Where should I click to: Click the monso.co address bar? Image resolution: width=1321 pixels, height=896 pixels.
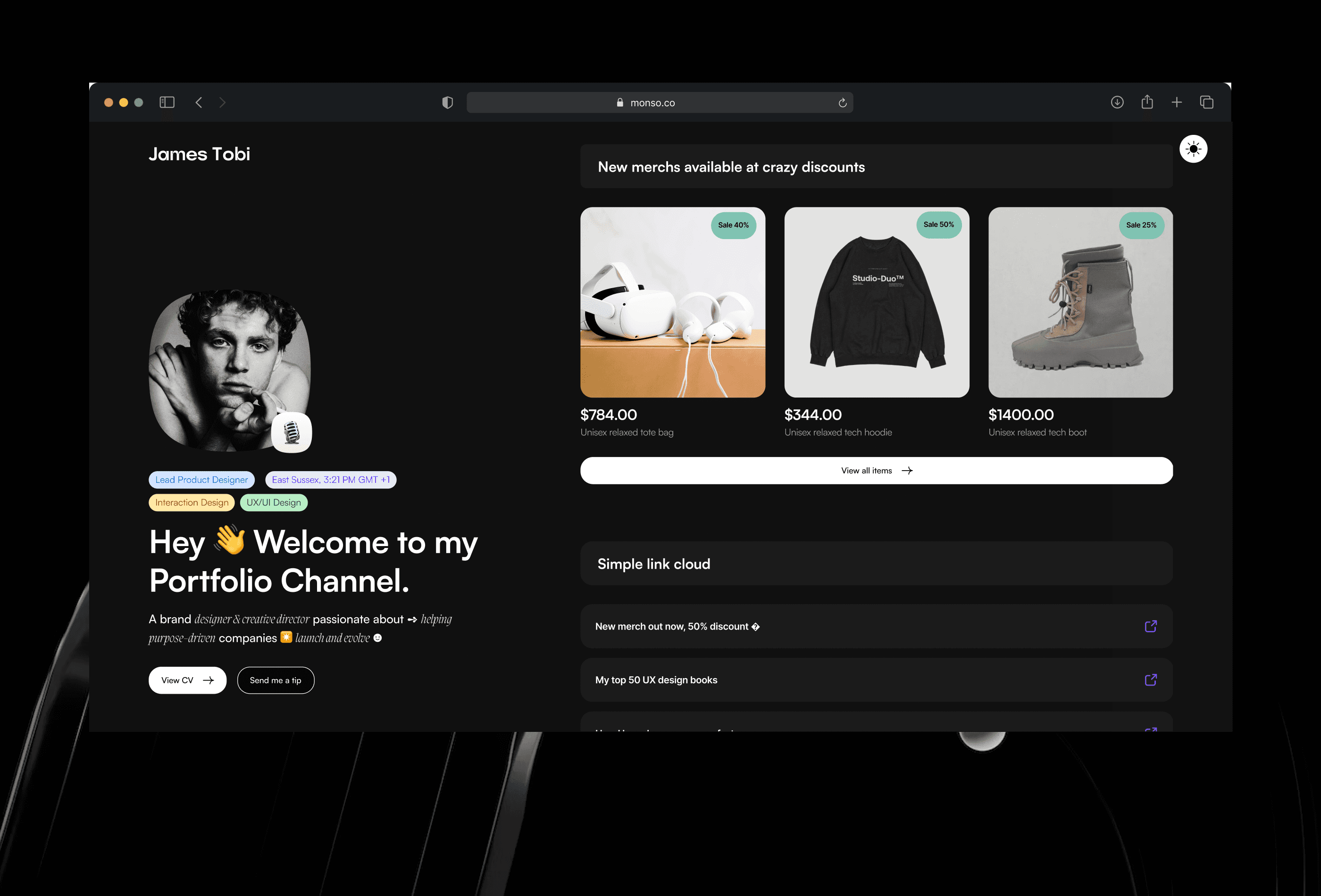coord(652,103)
